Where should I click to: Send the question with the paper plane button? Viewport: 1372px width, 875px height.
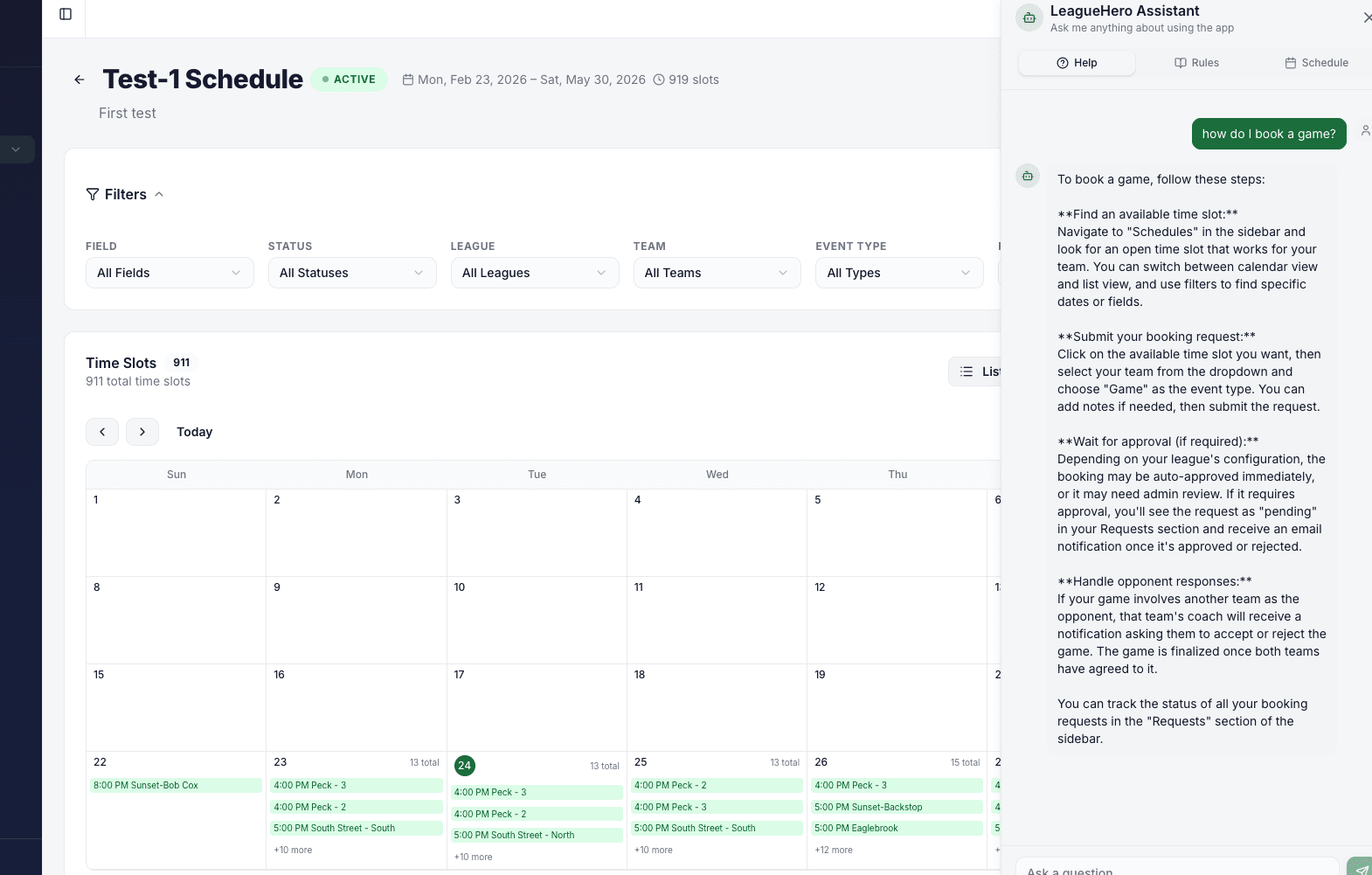click(x=1361, y=868)
